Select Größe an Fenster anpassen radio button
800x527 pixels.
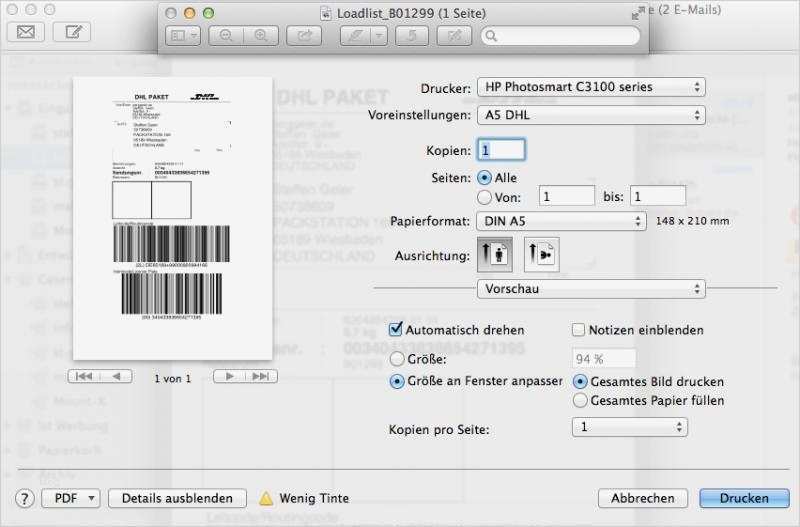tap(397, 381)
